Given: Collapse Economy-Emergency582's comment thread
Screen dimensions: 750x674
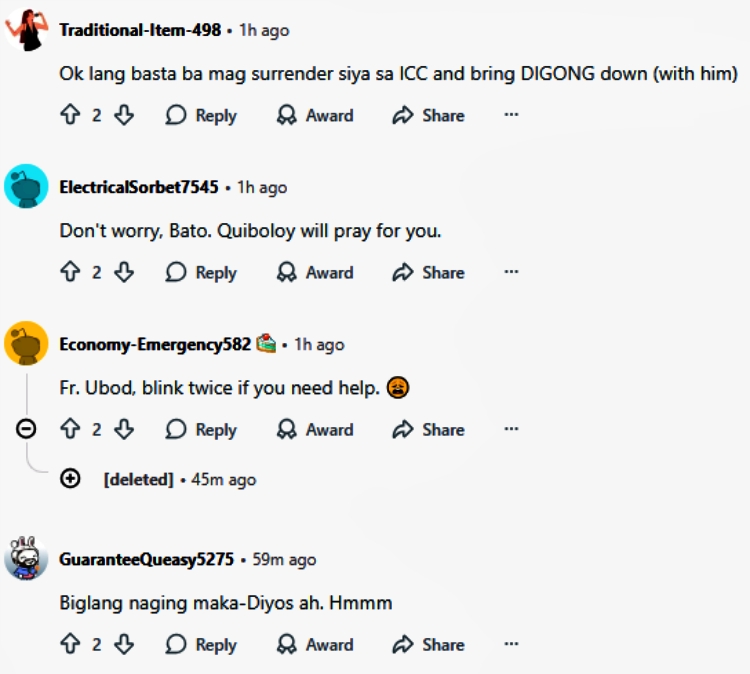Looking at the screenshot, I should coord(27,429).
